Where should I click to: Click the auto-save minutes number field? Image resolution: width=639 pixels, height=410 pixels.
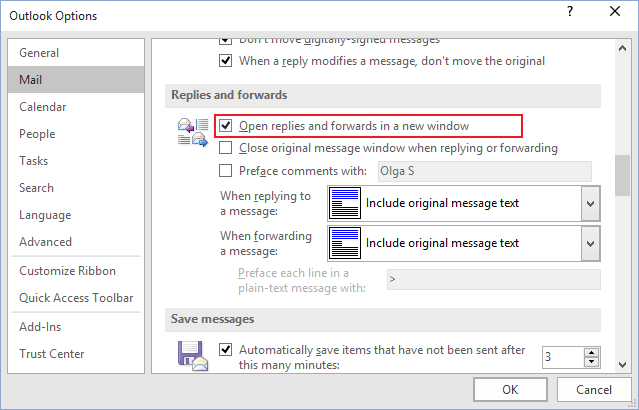564,357
